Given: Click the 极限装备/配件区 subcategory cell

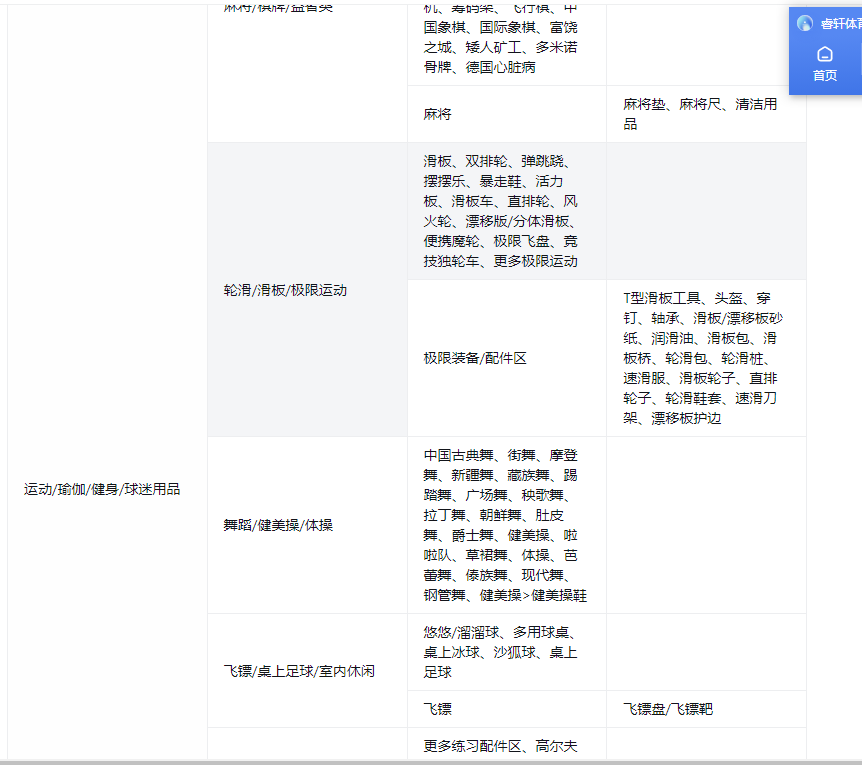Looking at the screenshot, I should (475, 358).
